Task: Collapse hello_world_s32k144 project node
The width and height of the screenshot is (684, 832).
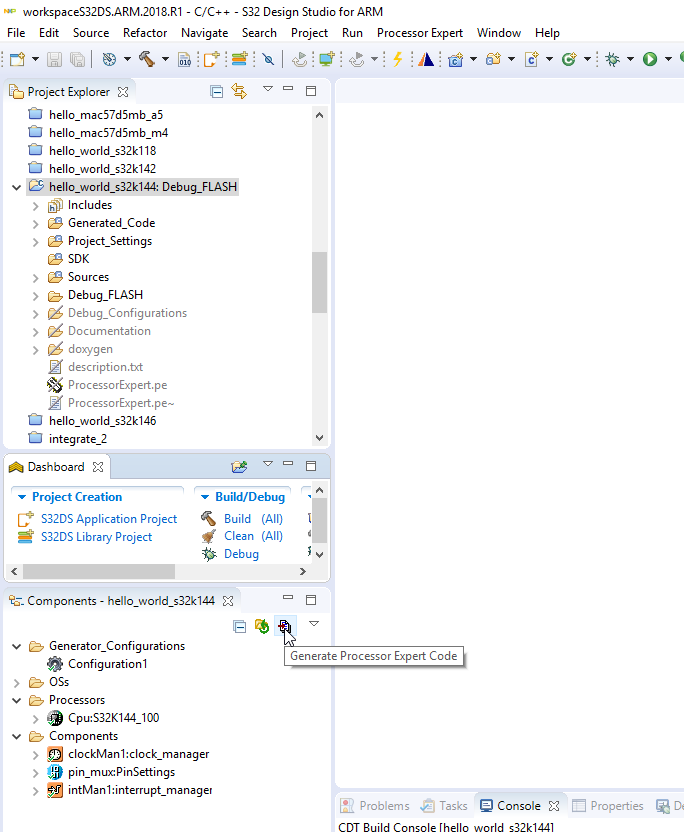Action: 16,187
